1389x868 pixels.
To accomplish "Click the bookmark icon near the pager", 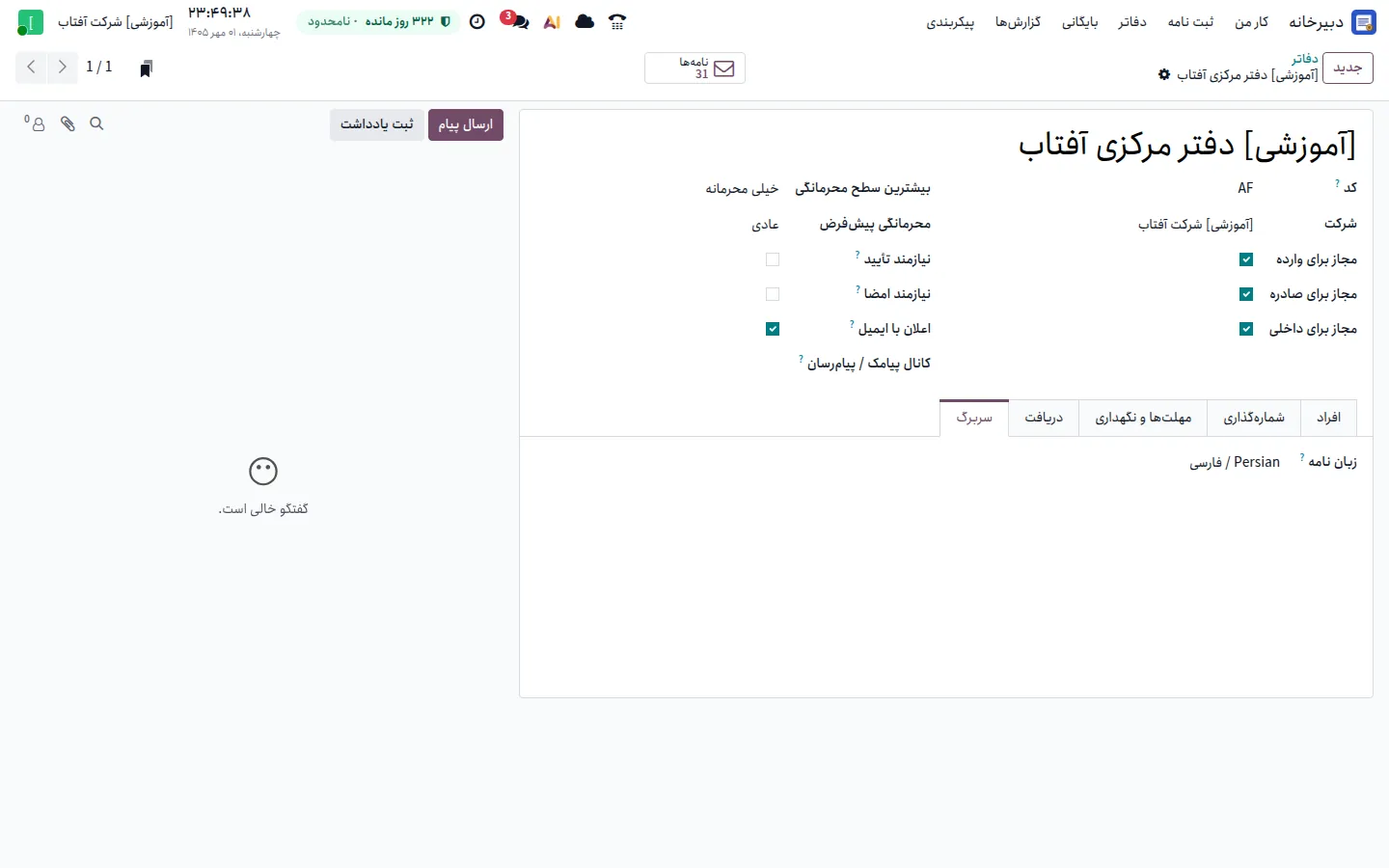I will 146,68.
